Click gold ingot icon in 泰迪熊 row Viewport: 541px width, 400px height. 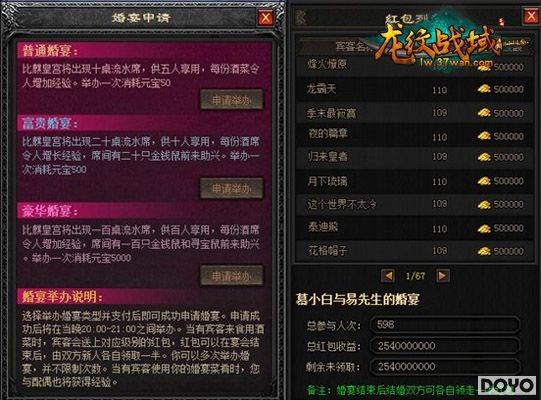pos(484,228)
